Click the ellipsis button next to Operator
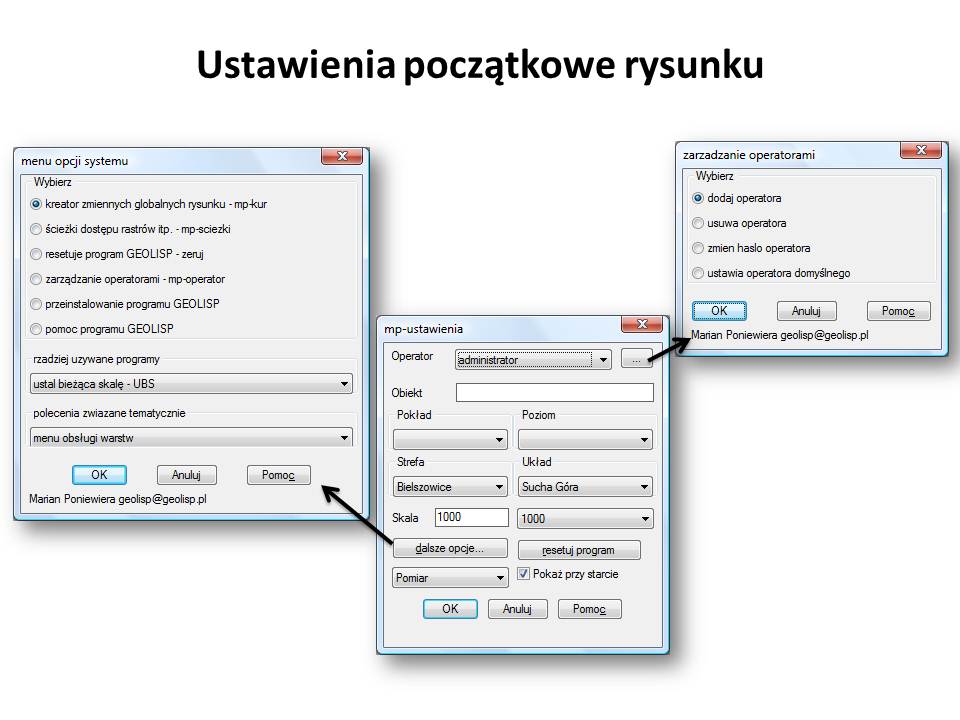Screen dimensions: 960x720 (637, 359)
